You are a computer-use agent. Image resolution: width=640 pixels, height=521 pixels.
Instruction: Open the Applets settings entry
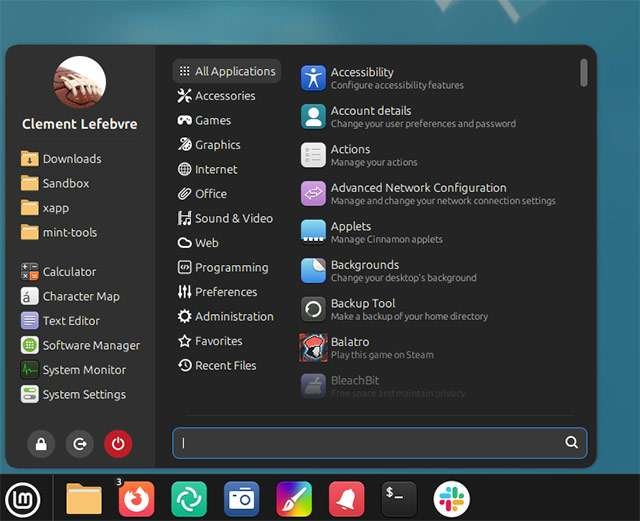coord(437,232)
